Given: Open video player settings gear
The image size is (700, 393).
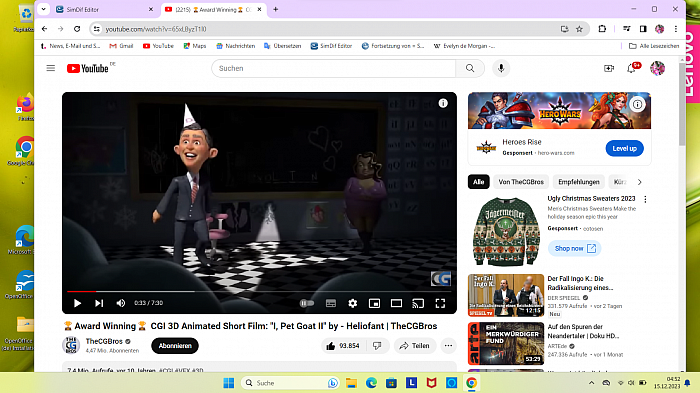Looking at the screenshot, I should click(353, 303).
